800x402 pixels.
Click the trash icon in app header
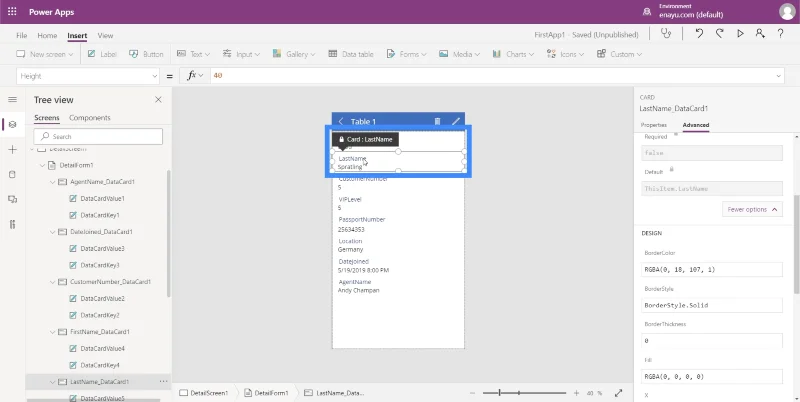click(437, 121)
